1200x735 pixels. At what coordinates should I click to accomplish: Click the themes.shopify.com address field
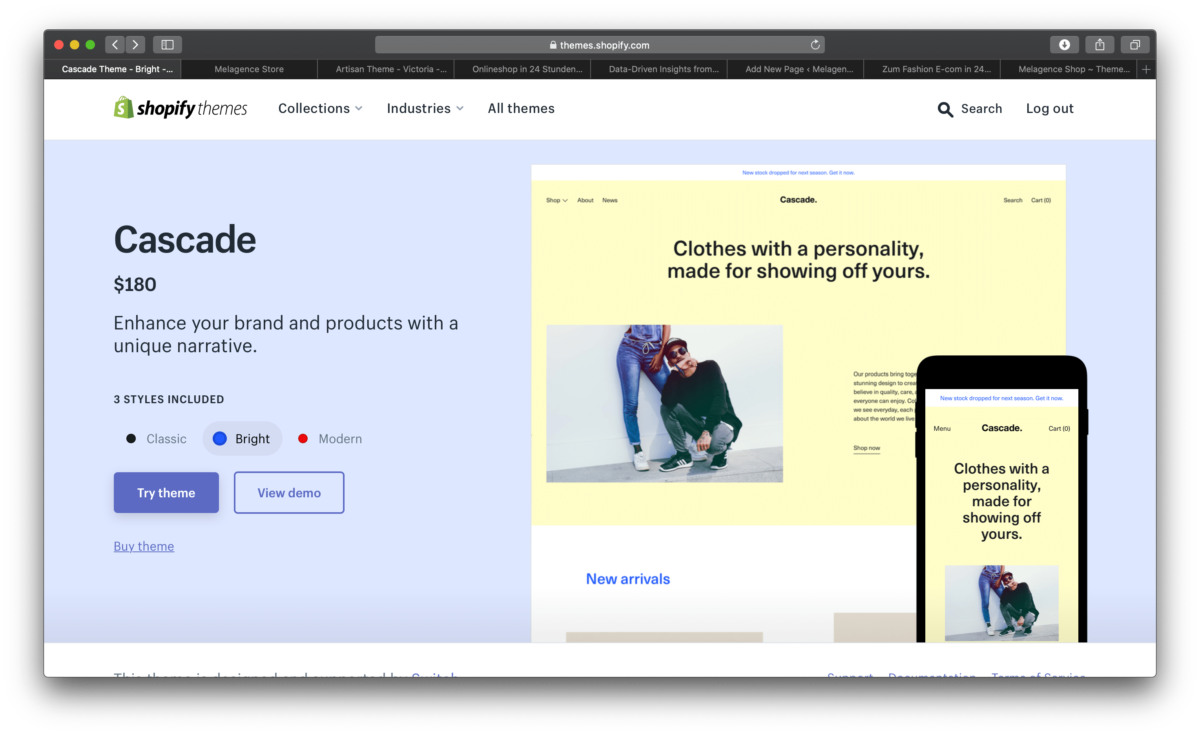(600, 45)
